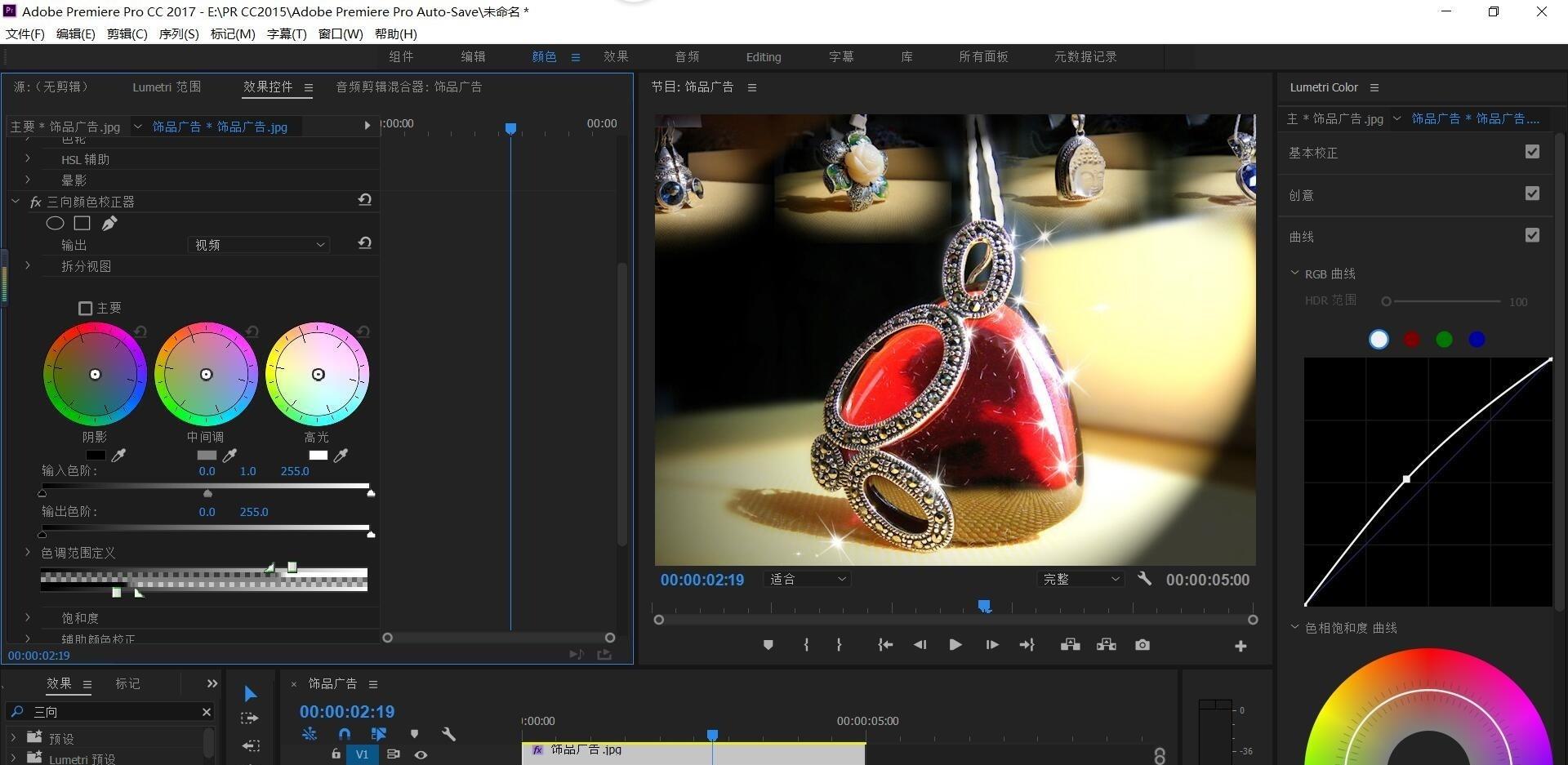The height and width of the screenshot is (765, 1568).
Task: Select the blue curve channel
Action: click(1477, 340)
